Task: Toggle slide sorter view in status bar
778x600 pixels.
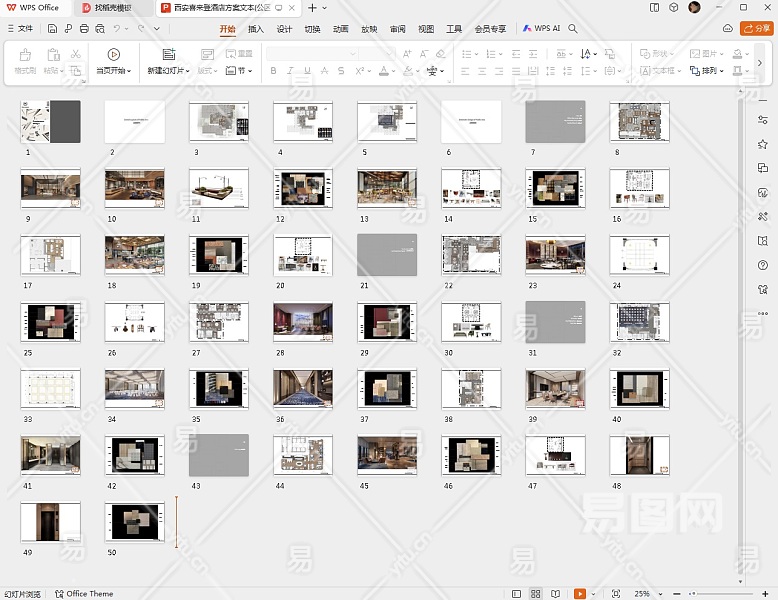Action: point(536,593)
